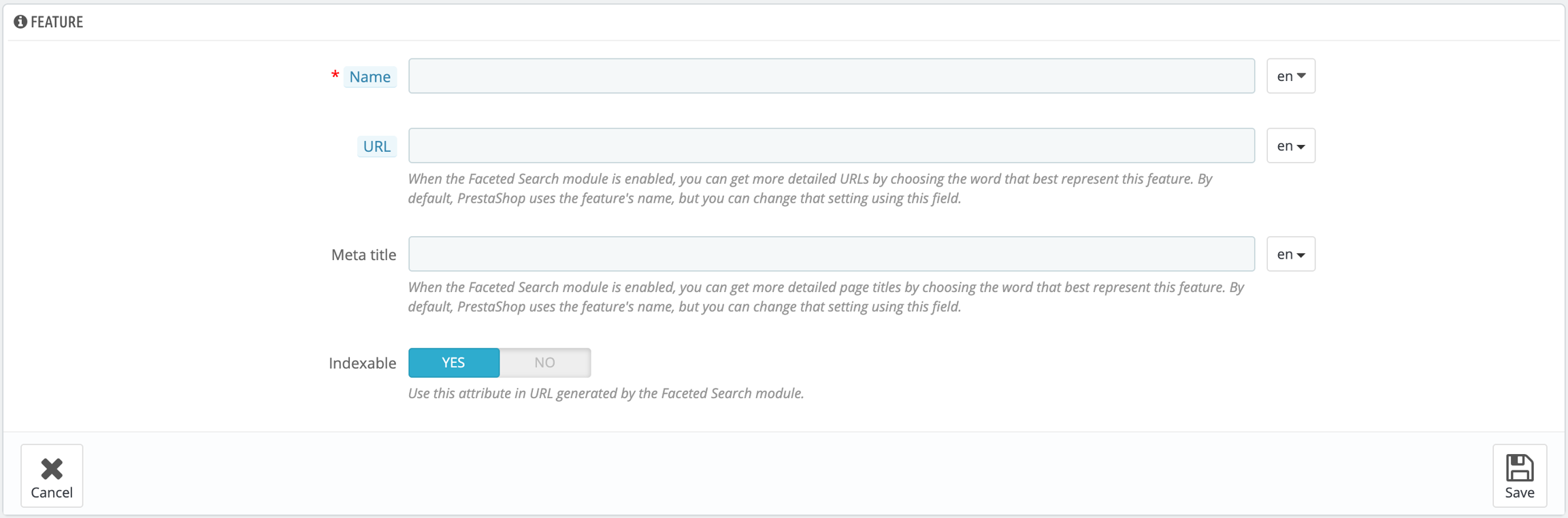Click the Save floppy disk icon
Viewport: 1568px width, 518px height.
coord(1519,468)
